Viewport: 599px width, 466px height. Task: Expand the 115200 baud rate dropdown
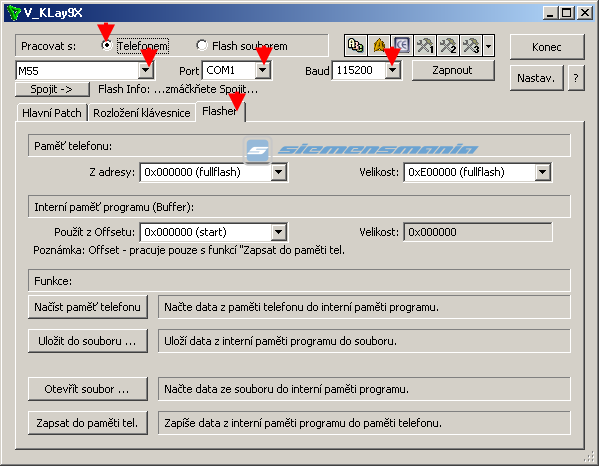tap(392, 71)
